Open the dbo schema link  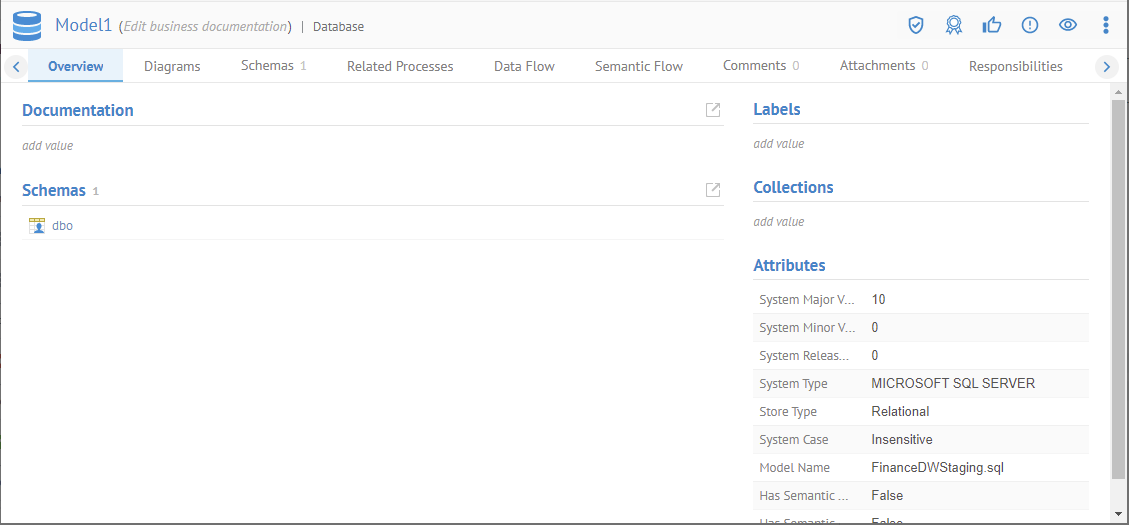tap(62, 226)
